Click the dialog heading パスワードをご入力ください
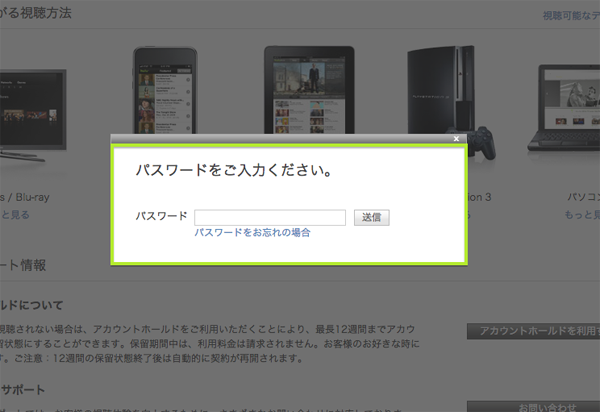This screenshot has width=600, height=412. (x=234, y=171)
